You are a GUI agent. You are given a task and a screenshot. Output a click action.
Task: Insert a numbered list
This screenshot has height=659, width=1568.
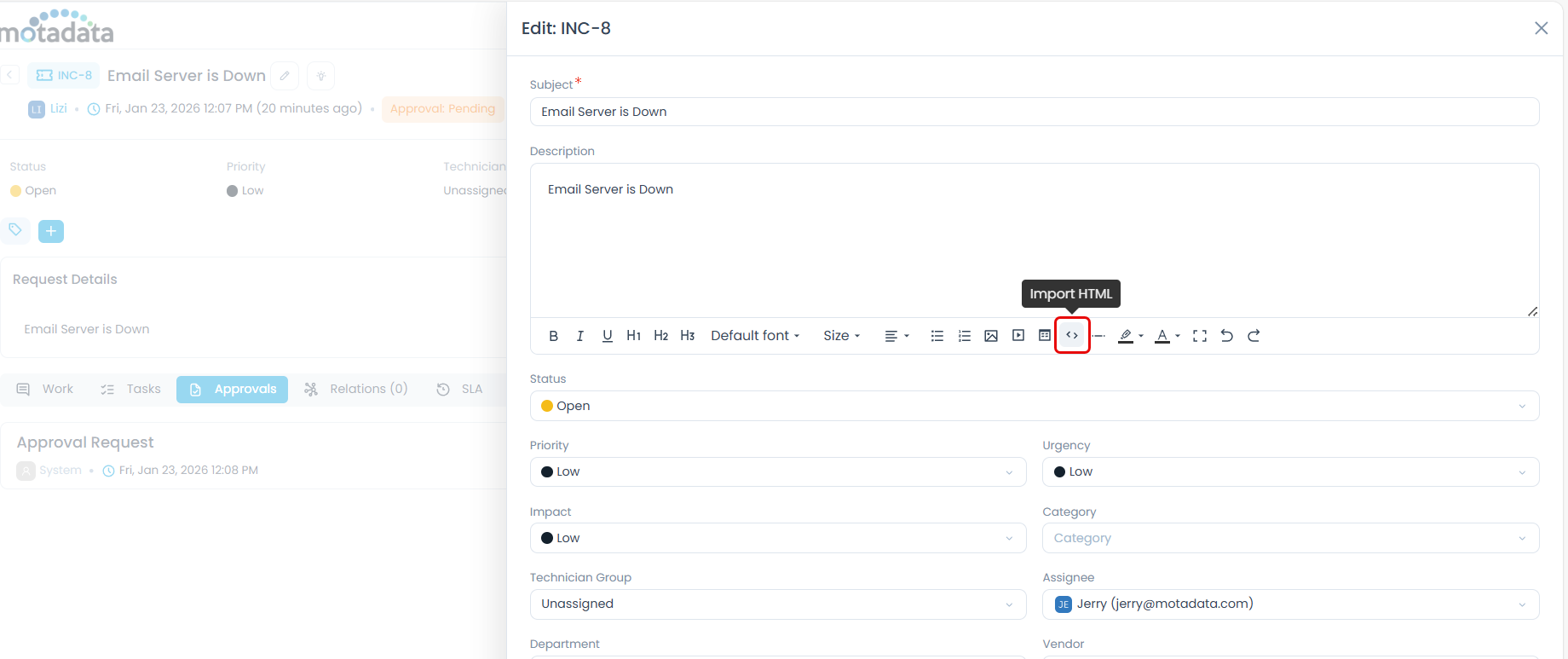click(965, 336)
